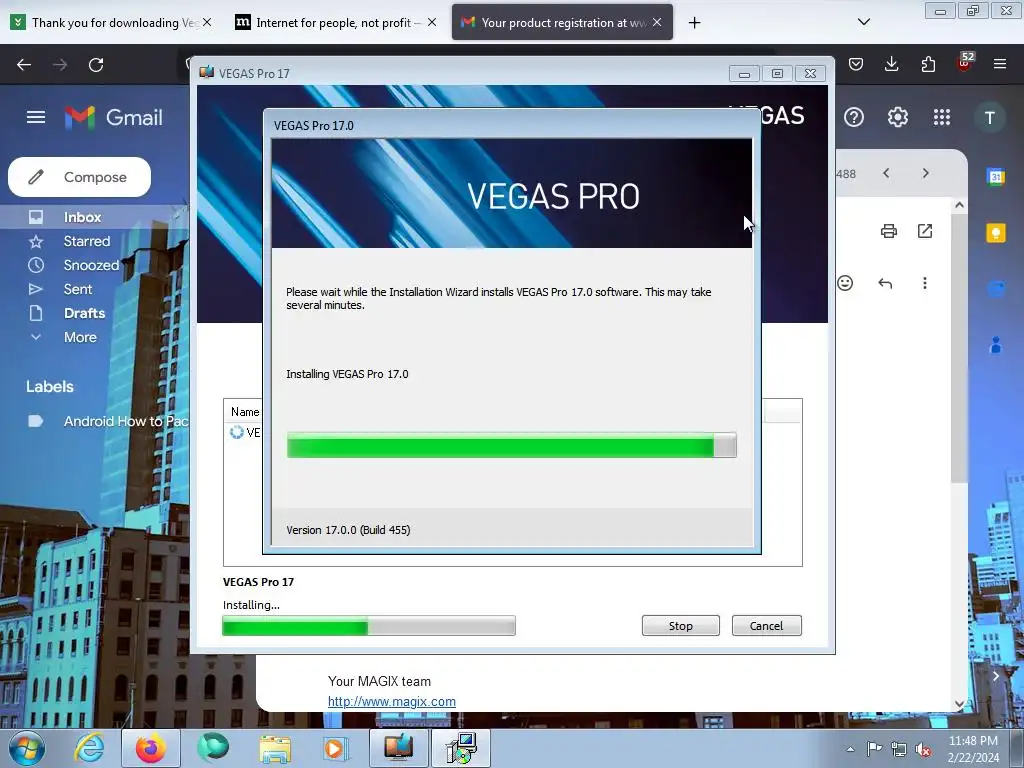Reload the current page in the browser

tap(96, 64)
